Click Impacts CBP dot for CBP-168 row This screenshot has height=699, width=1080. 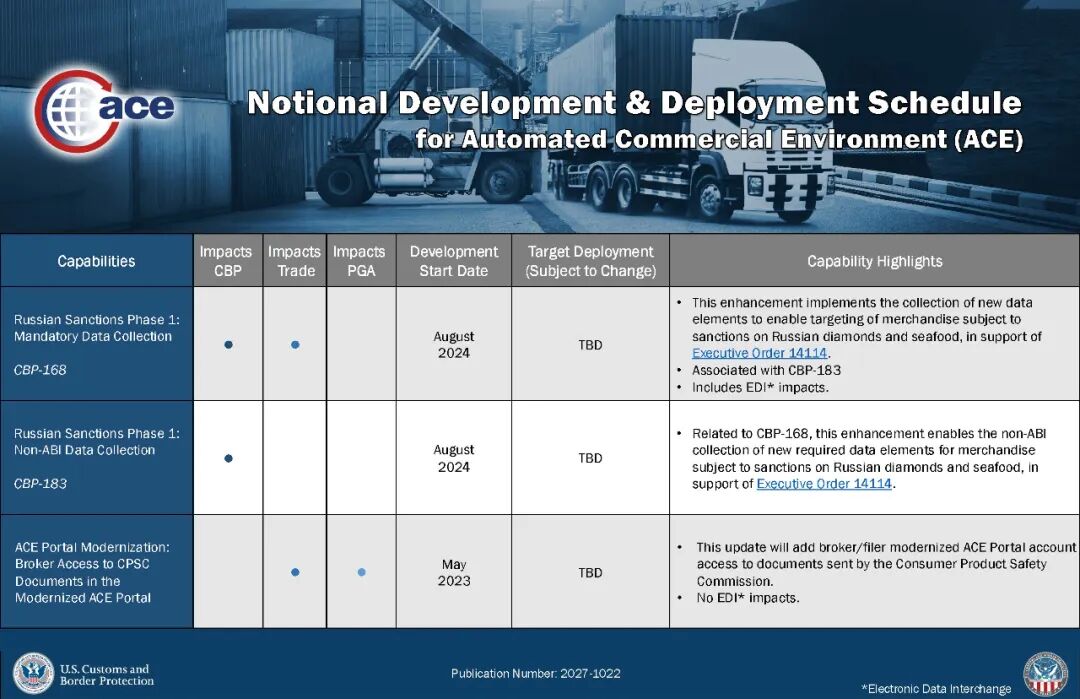(229, 344)
